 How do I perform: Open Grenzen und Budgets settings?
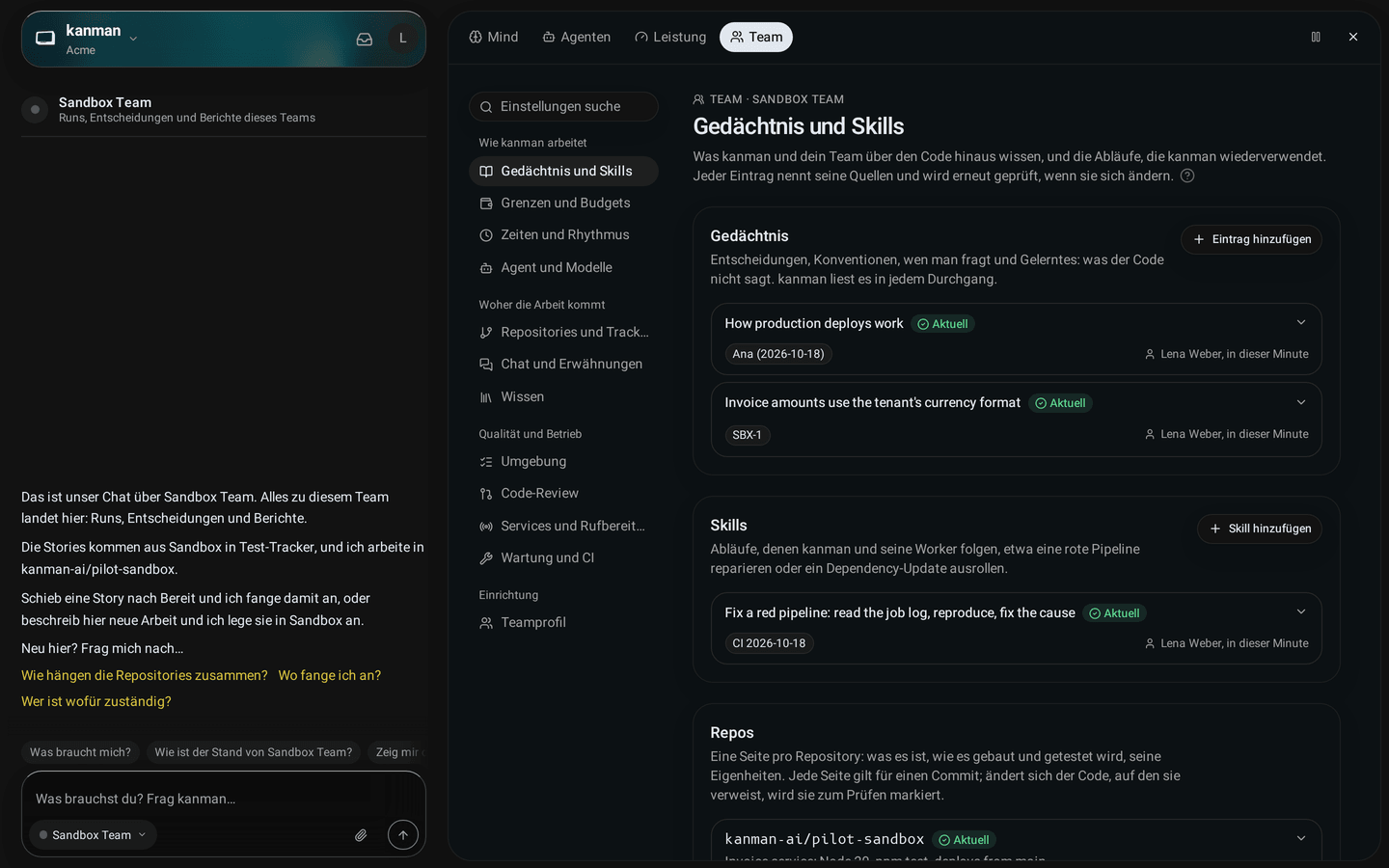(563, 203)
